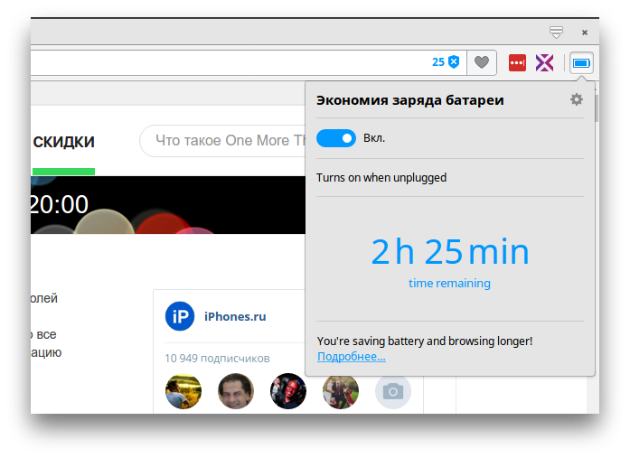630x458 pixels.
Task: Click the smiling man subscriber avatar
Action: [236, 391]
